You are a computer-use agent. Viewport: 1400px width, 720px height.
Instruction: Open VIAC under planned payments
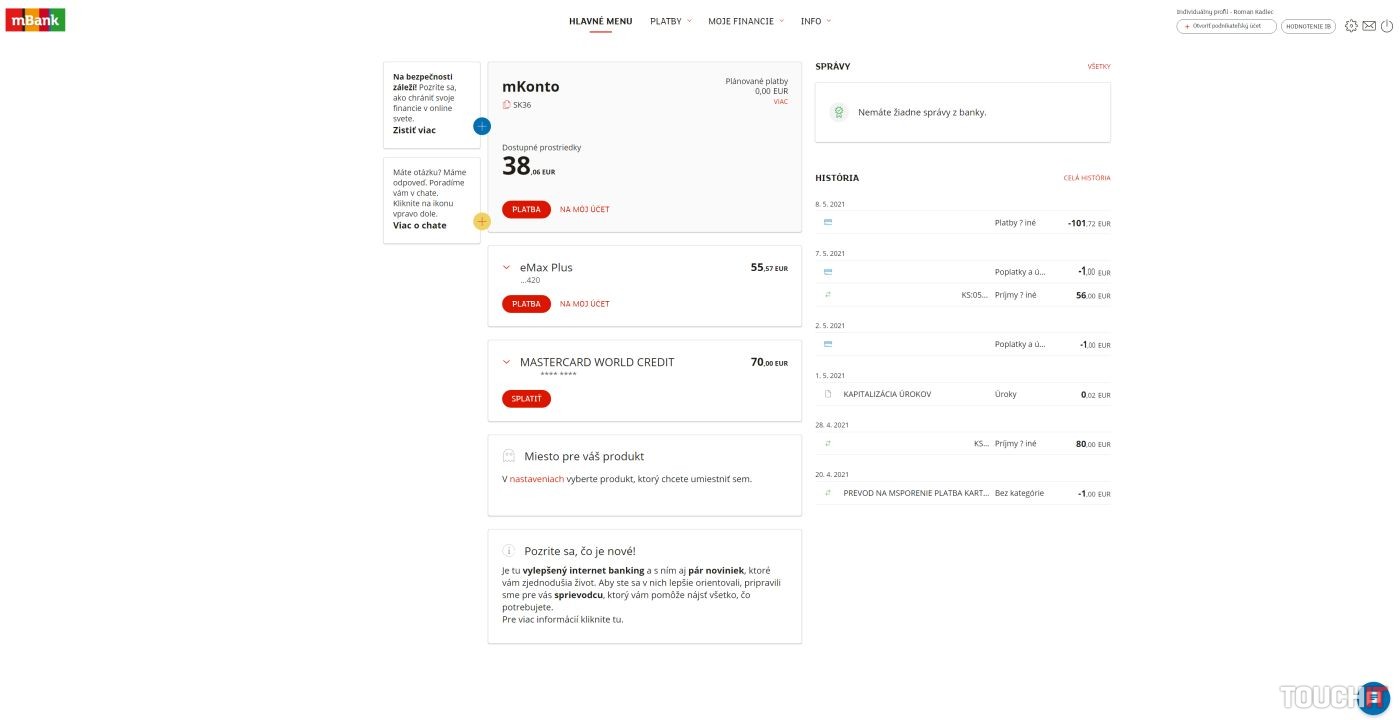780,101
